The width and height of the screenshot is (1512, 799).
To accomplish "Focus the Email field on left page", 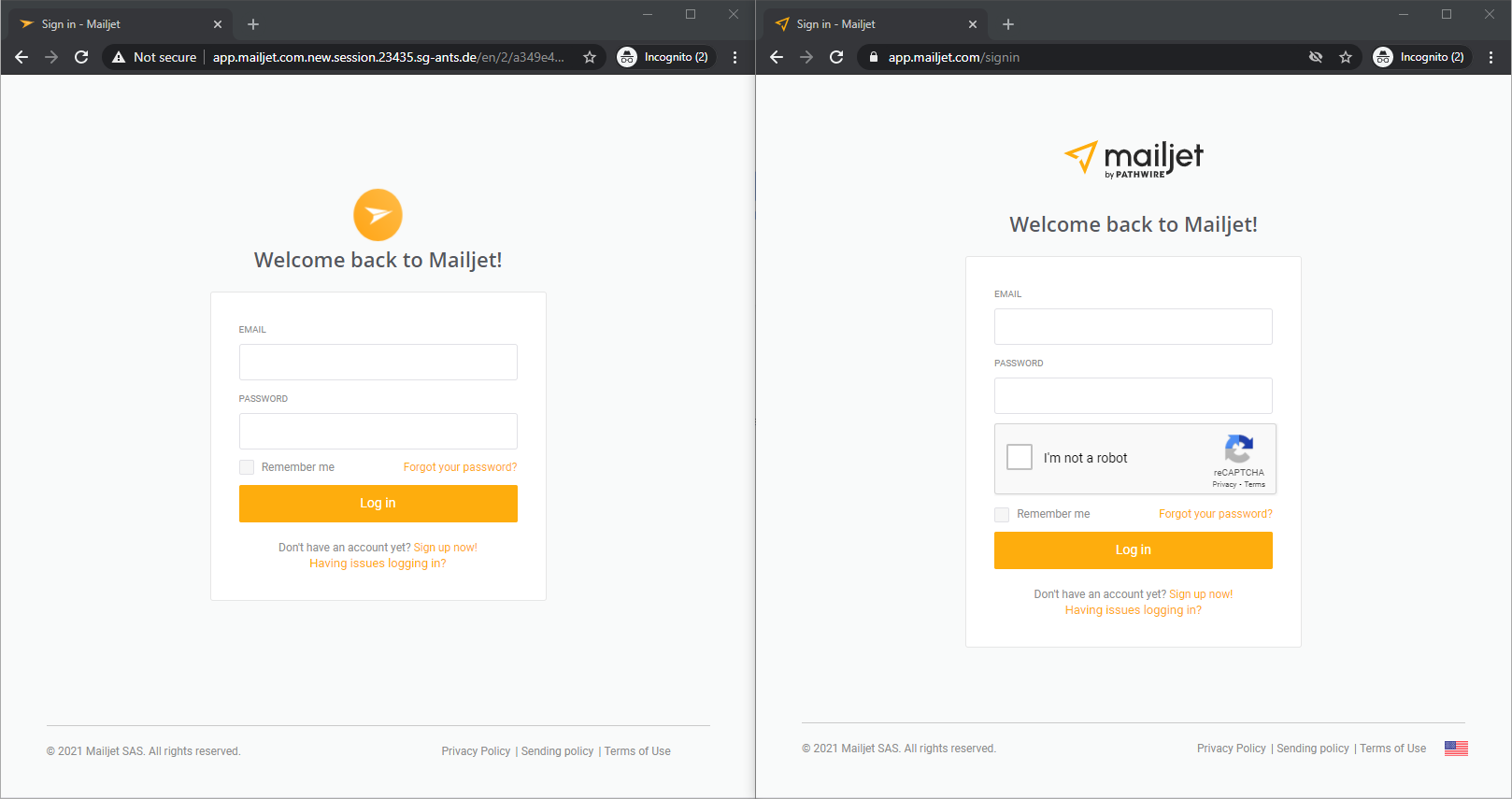I will pos(378,362).
